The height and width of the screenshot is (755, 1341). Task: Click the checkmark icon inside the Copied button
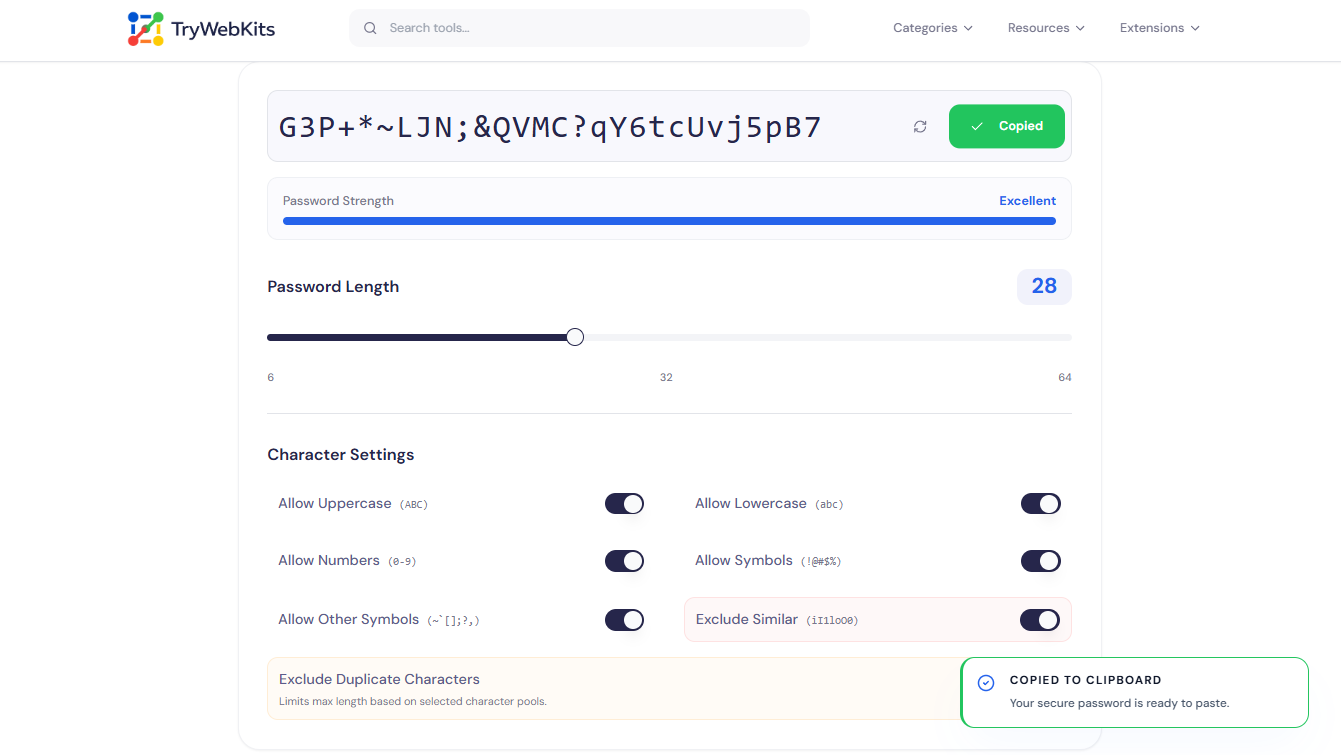coord(977,126)
